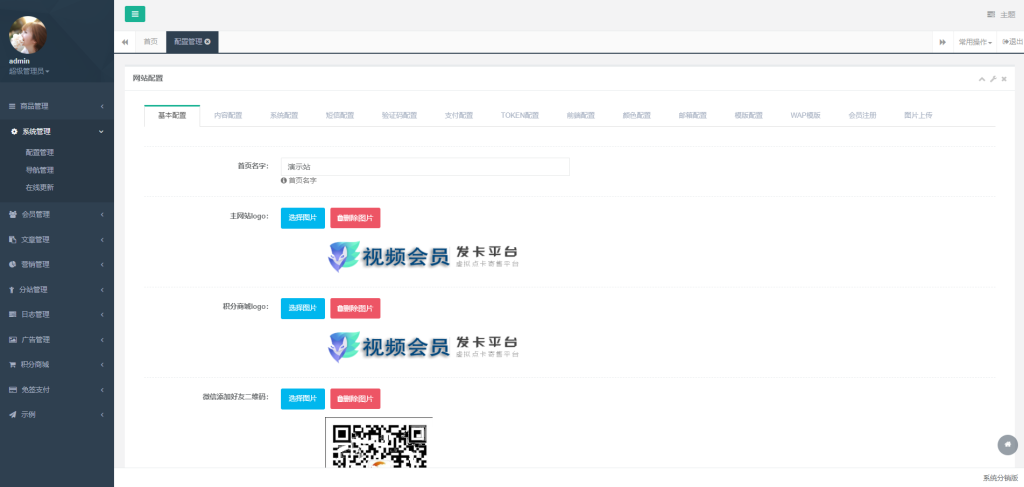This screenshot has height=487, width=1024.
Task: Click 删除图片 for 积分商城logo
Action: click(355, 308)
